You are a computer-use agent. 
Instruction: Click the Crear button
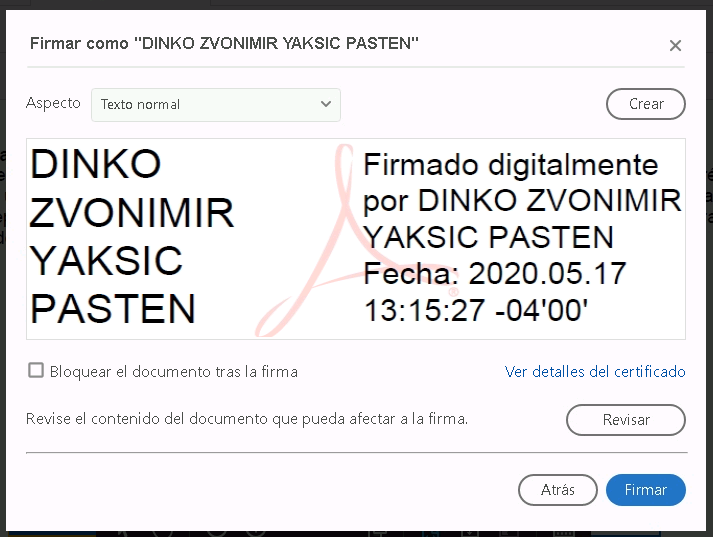[646, 104]
